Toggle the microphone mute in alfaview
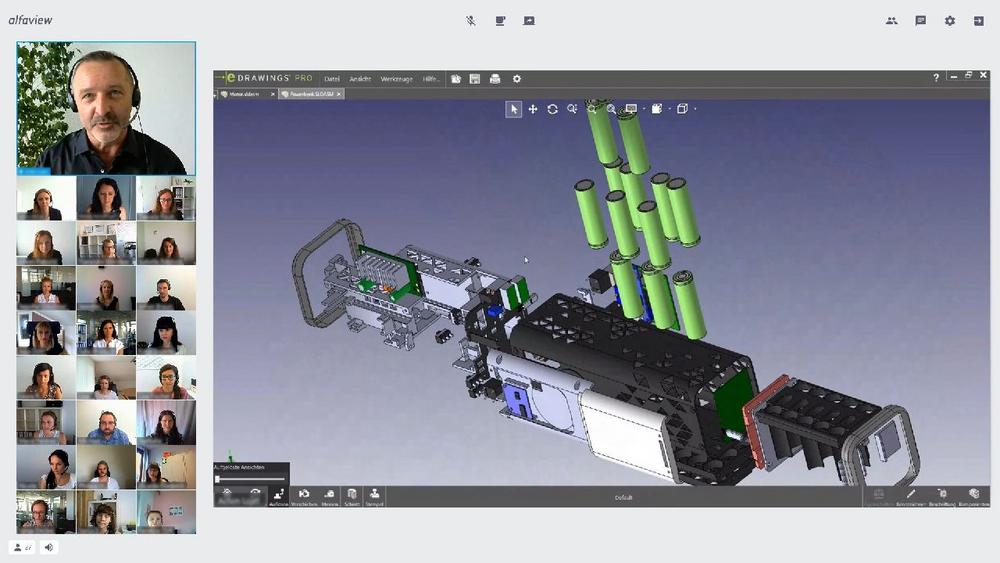 coord(471,20)
